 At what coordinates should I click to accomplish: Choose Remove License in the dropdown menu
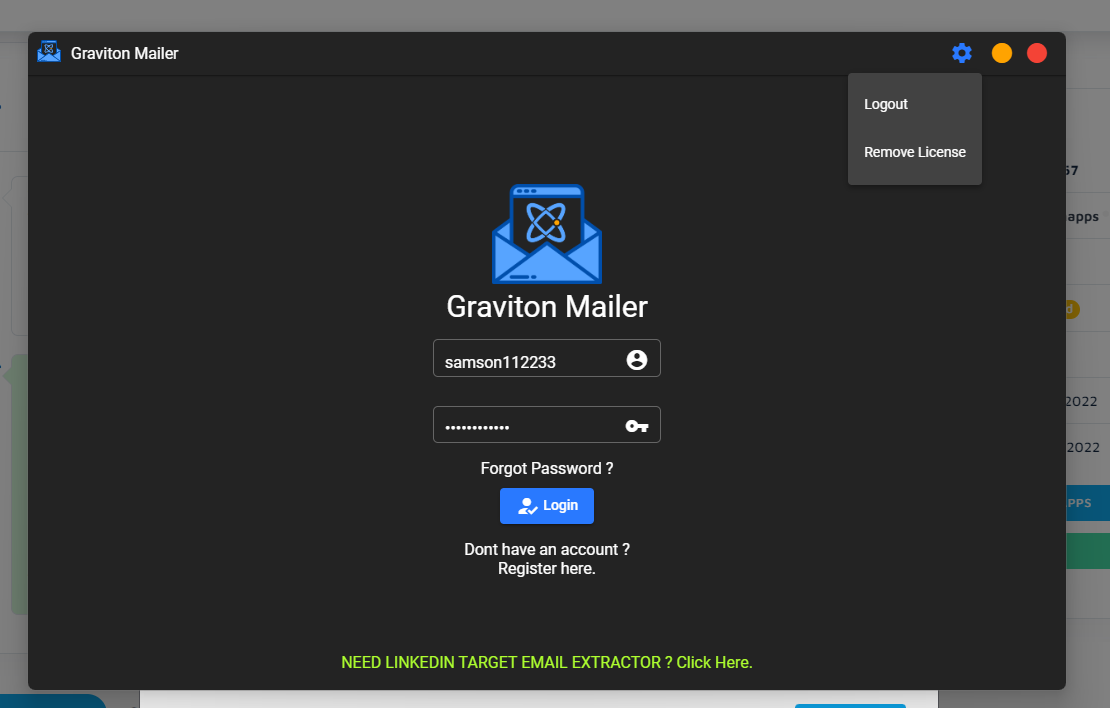(914, 152)
